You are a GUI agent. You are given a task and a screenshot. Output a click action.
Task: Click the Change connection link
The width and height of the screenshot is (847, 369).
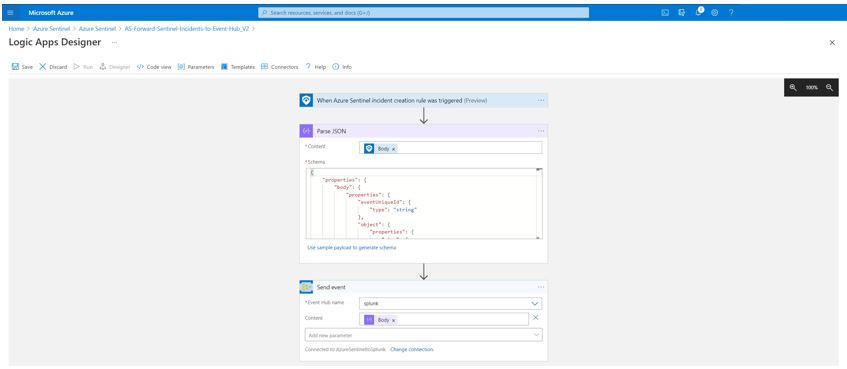(x=412, y=350)
